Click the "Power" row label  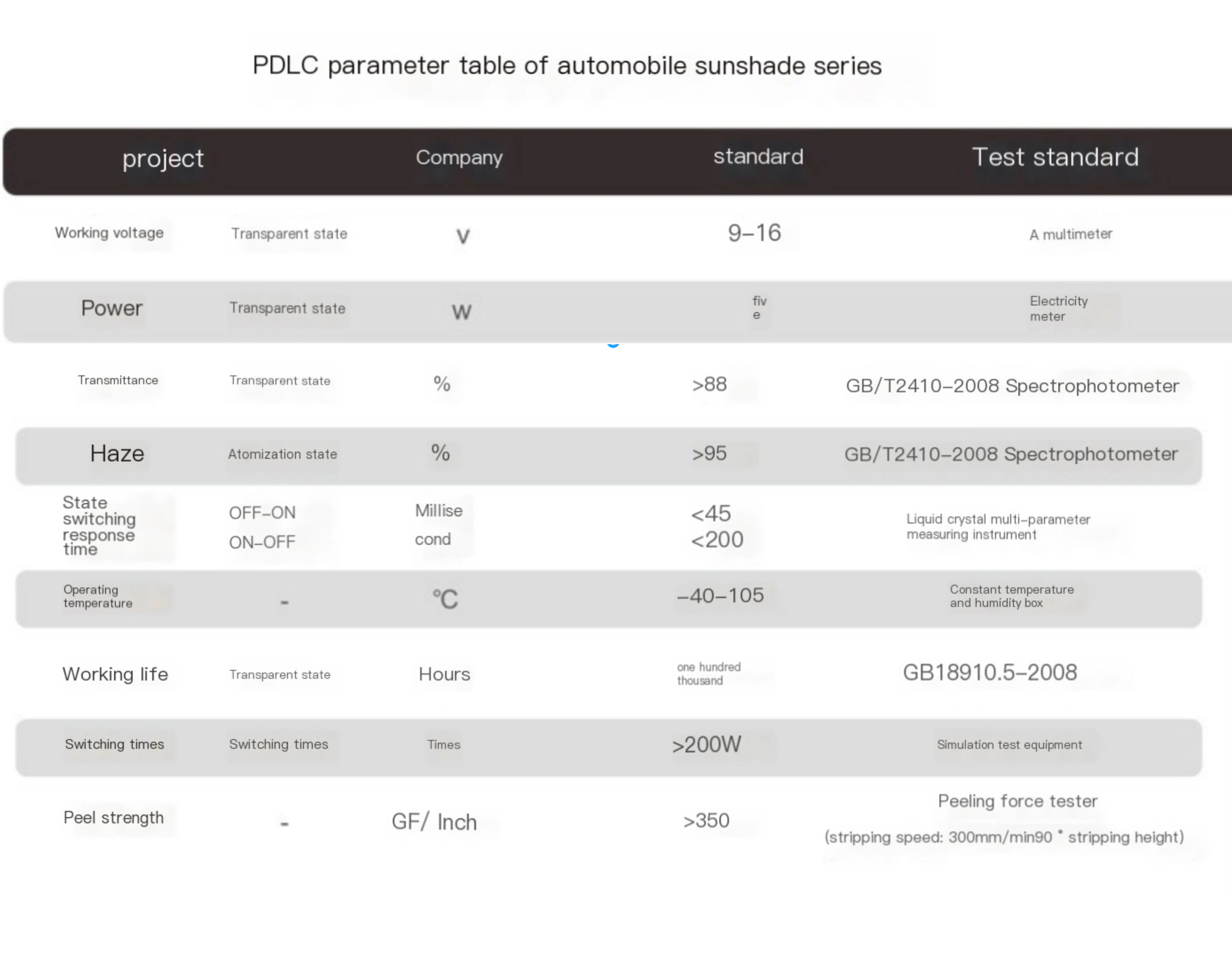click(112, 308)
